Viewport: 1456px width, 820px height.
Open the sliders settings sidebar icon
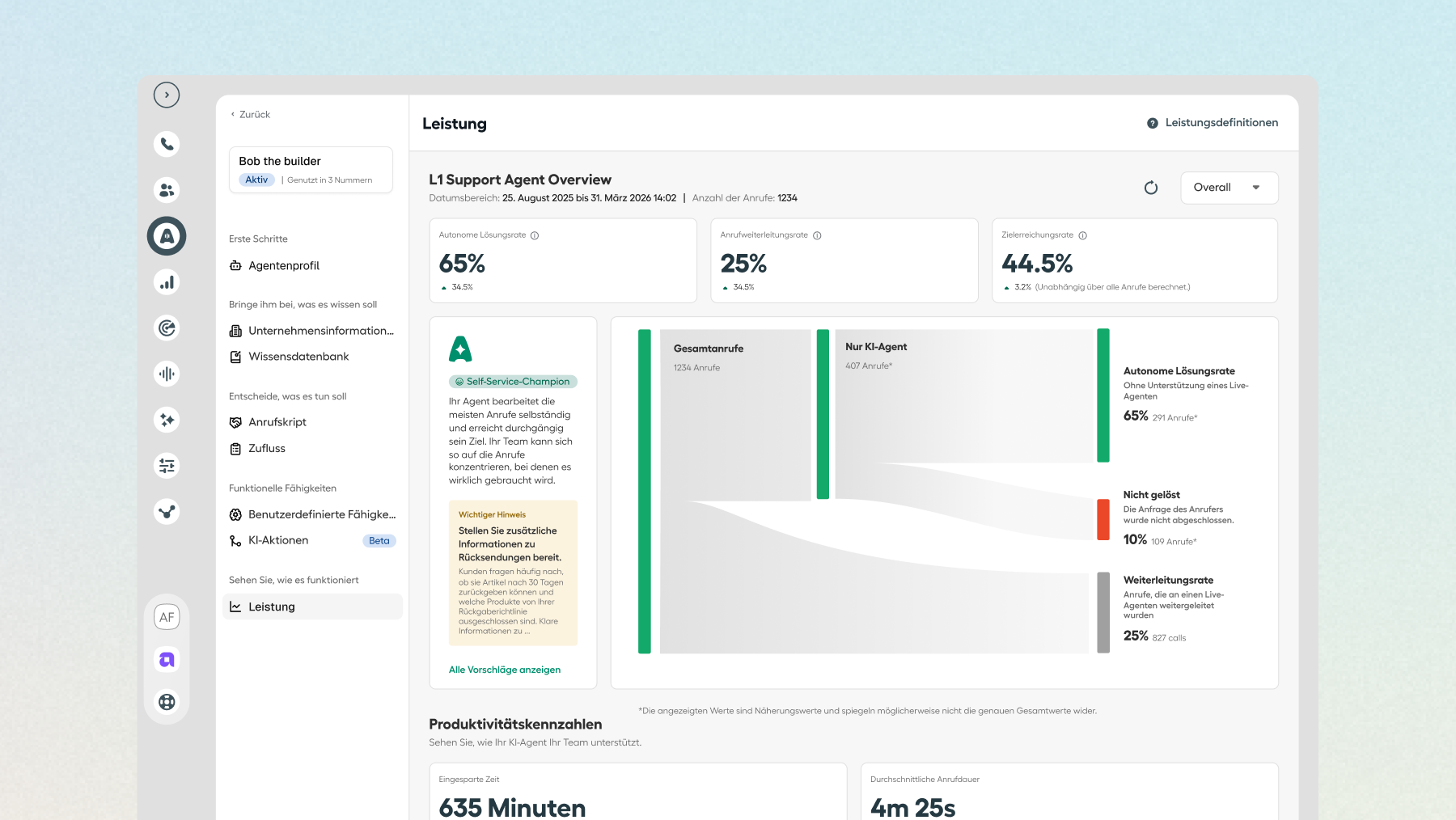(x=167, y=466)
